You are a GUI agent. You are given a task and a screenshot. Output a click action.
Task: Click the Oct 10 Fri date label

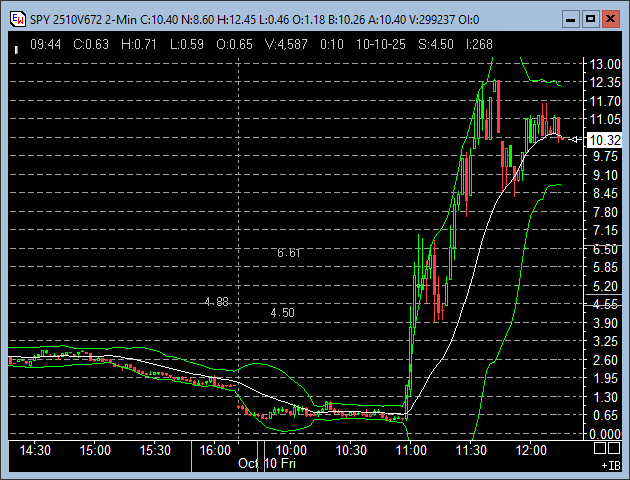266,464
